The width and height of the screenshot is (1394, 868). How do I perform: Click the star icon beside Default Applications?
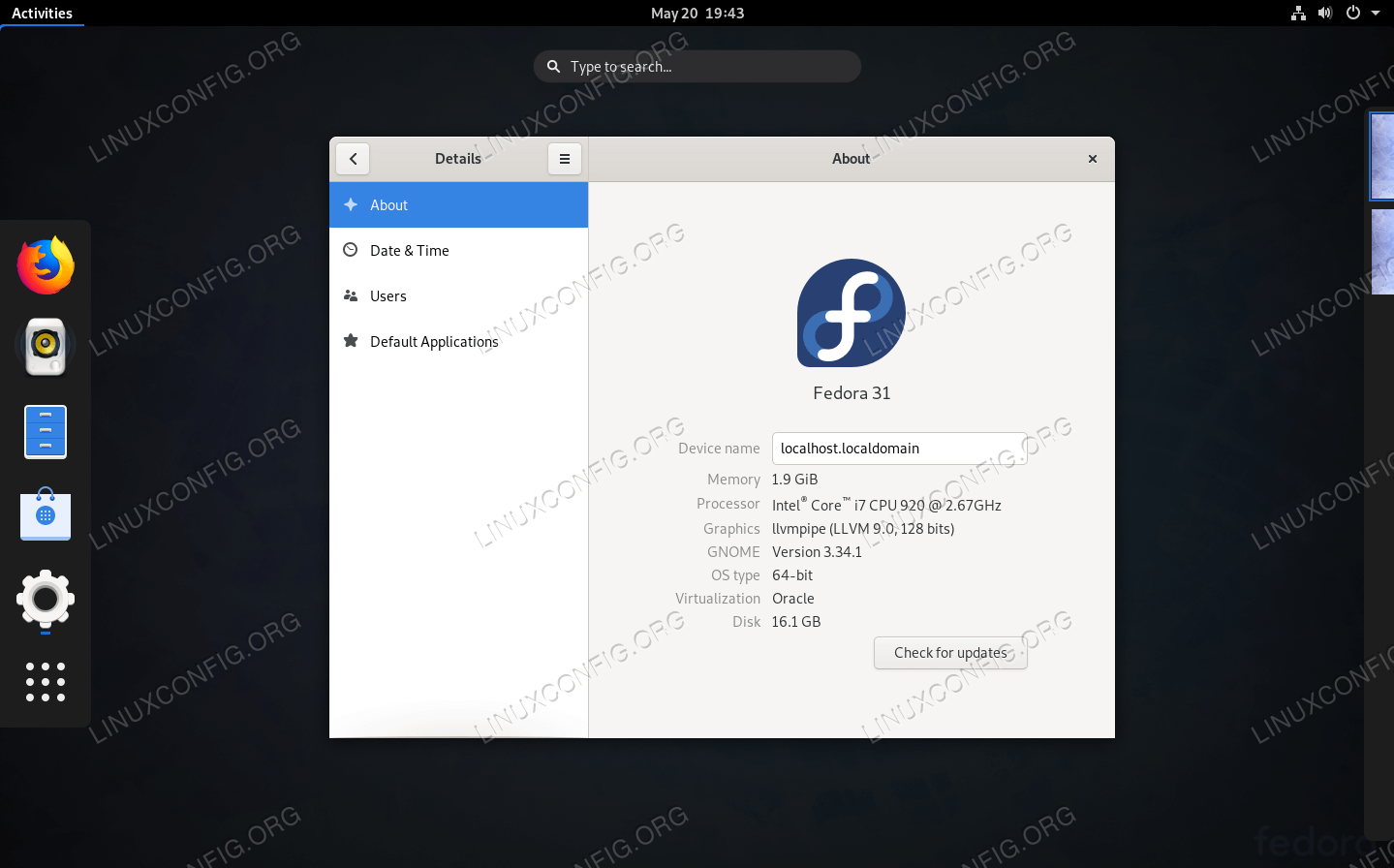click(351, 341)
